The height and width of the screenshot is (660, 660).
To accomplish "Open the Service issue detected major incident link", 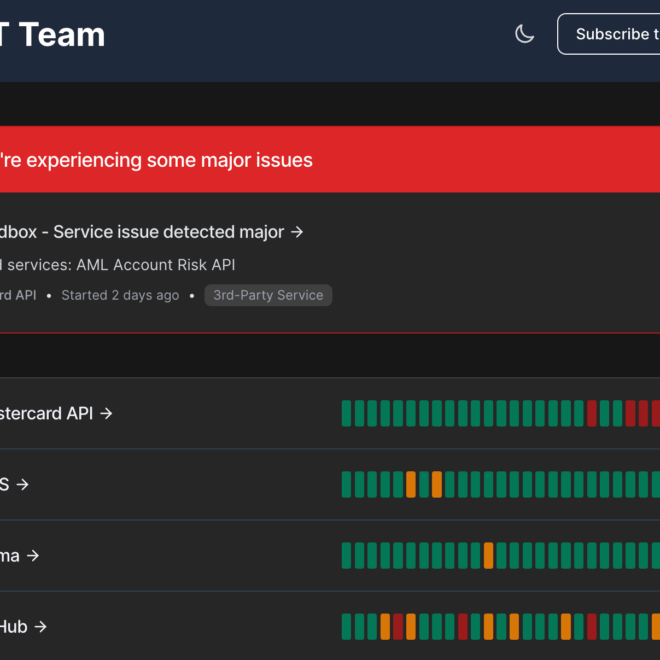I will coord(152,232).
